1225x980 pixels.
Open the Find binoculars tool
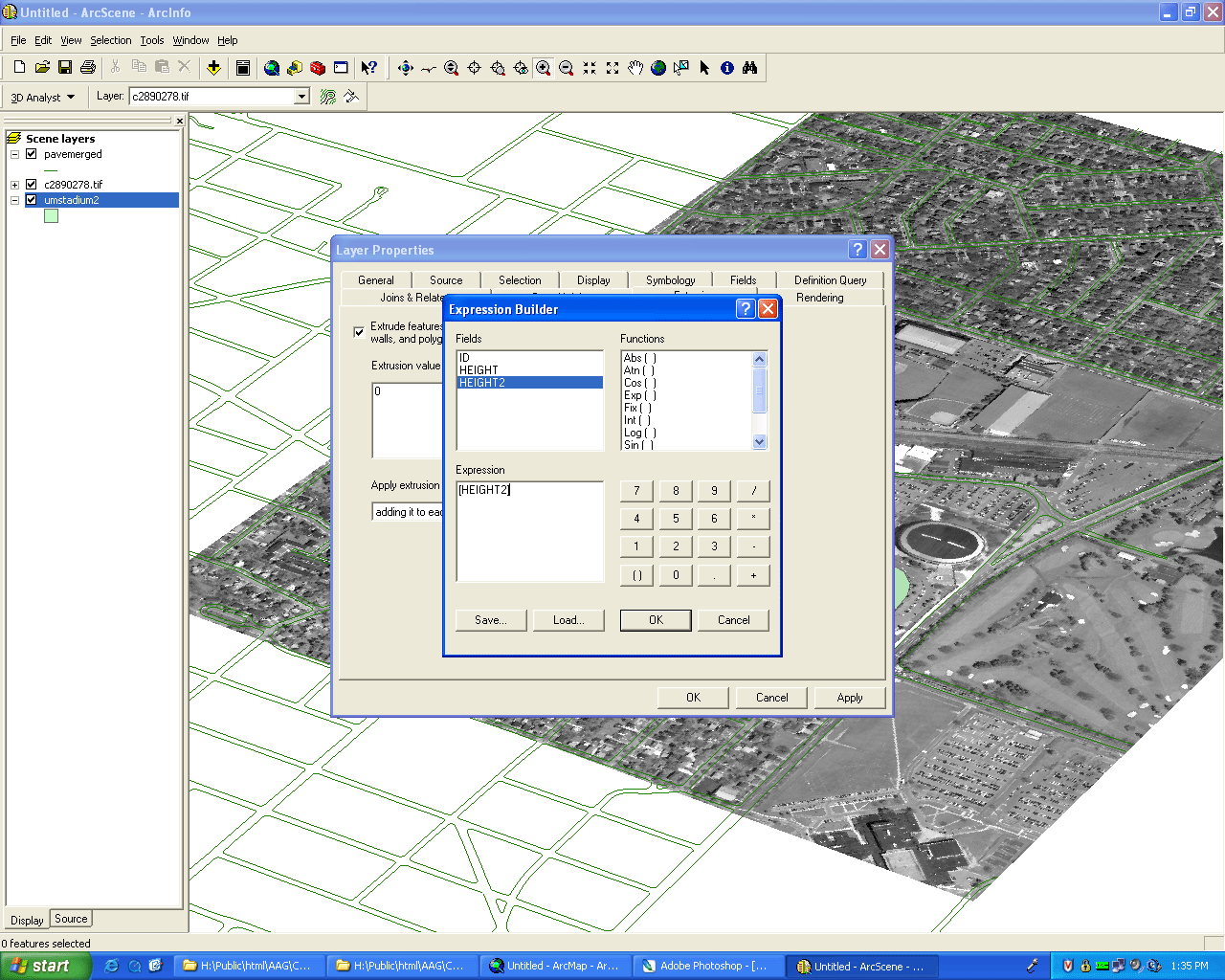750,68
